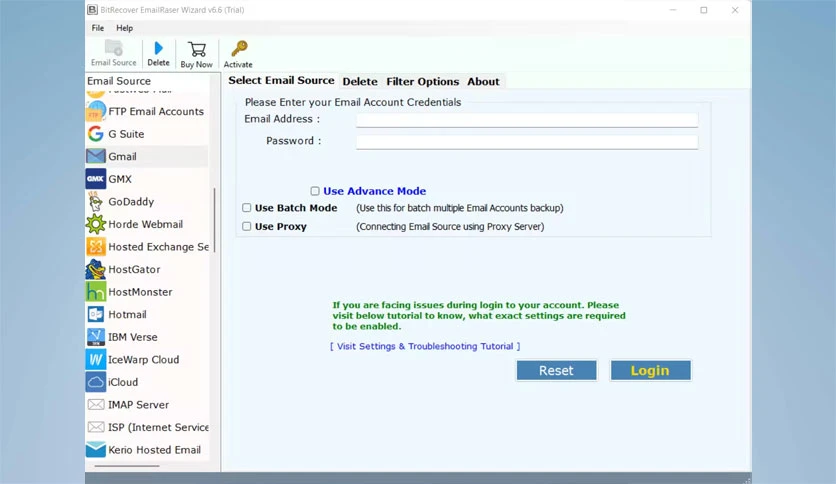Open Visit Settings & Troubleshooting Tutorial link
The height and width of the screenshot is (484, 836).
pyautogui.click(x=425, y=346)
